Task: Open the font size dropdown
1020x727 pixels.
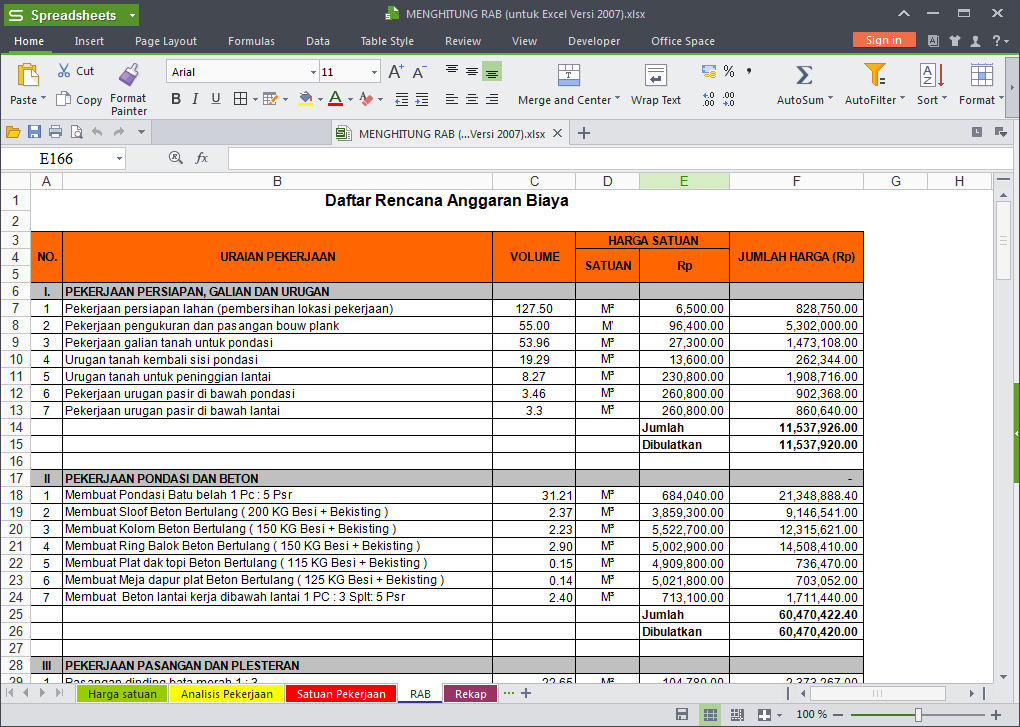Action: click(x=374, y=72)
